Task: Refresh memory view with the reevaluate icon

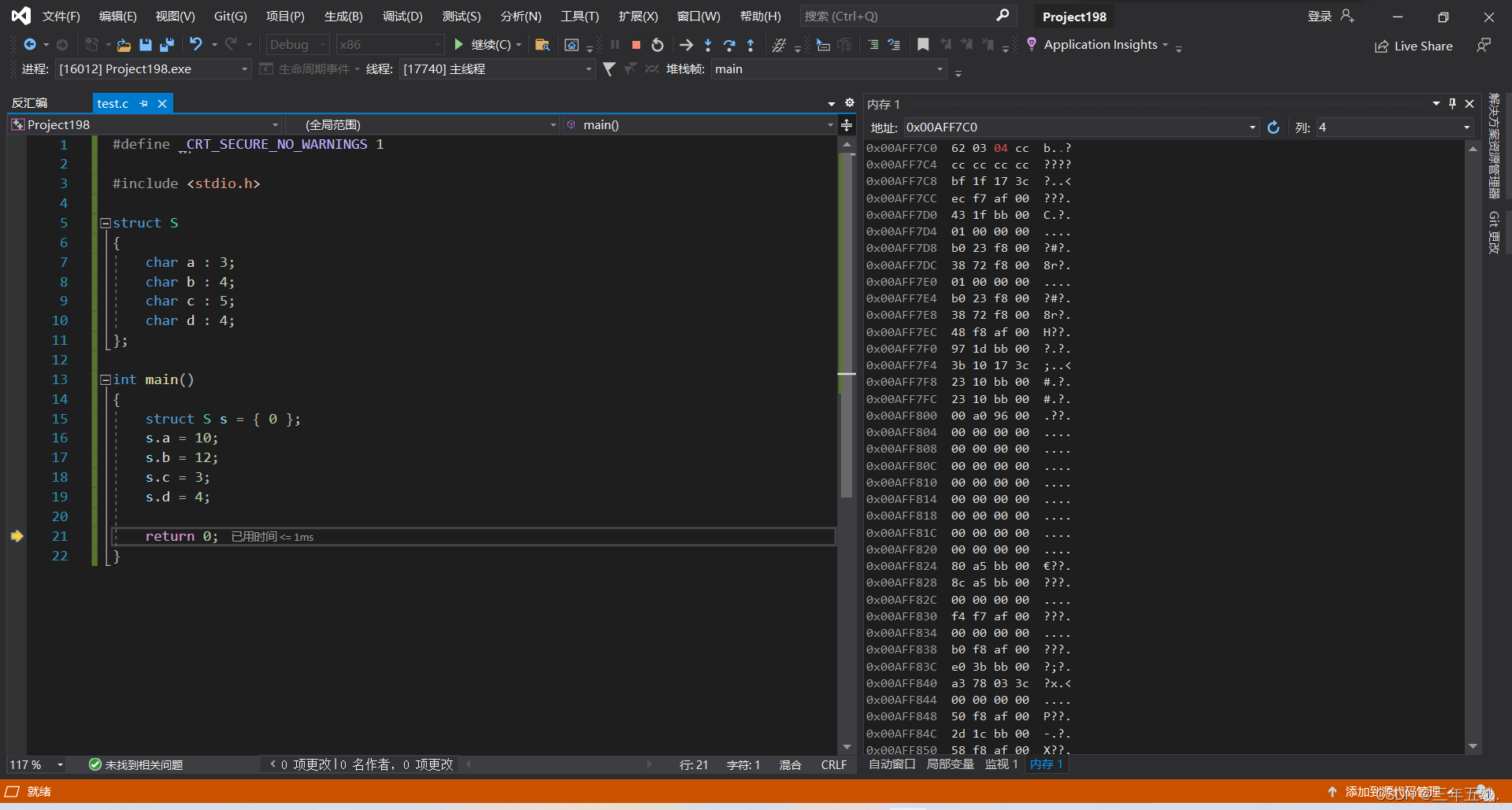Action: click(x=1273, y=128)
